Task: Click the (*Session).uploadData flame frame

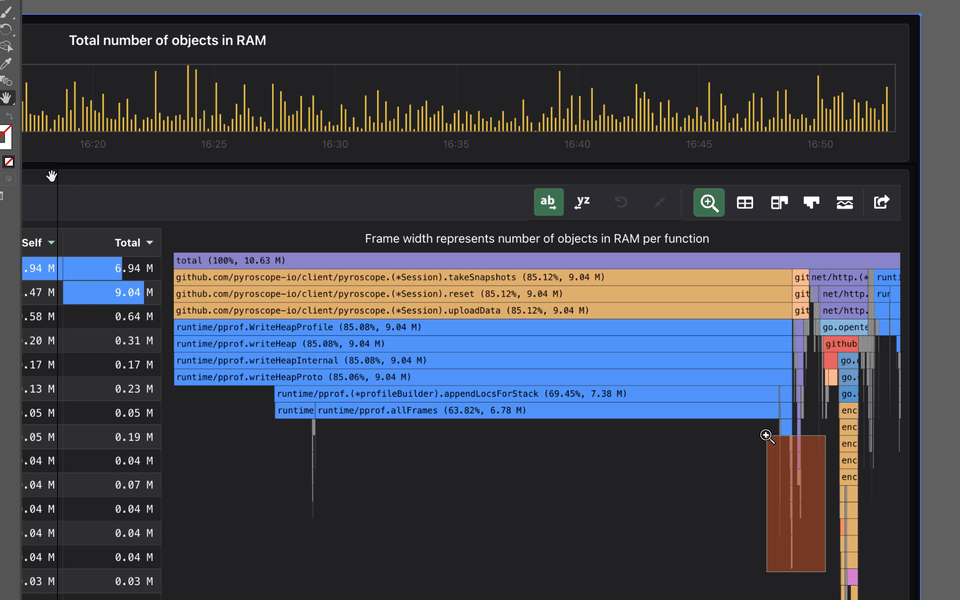Action: [x=483, y=310]
